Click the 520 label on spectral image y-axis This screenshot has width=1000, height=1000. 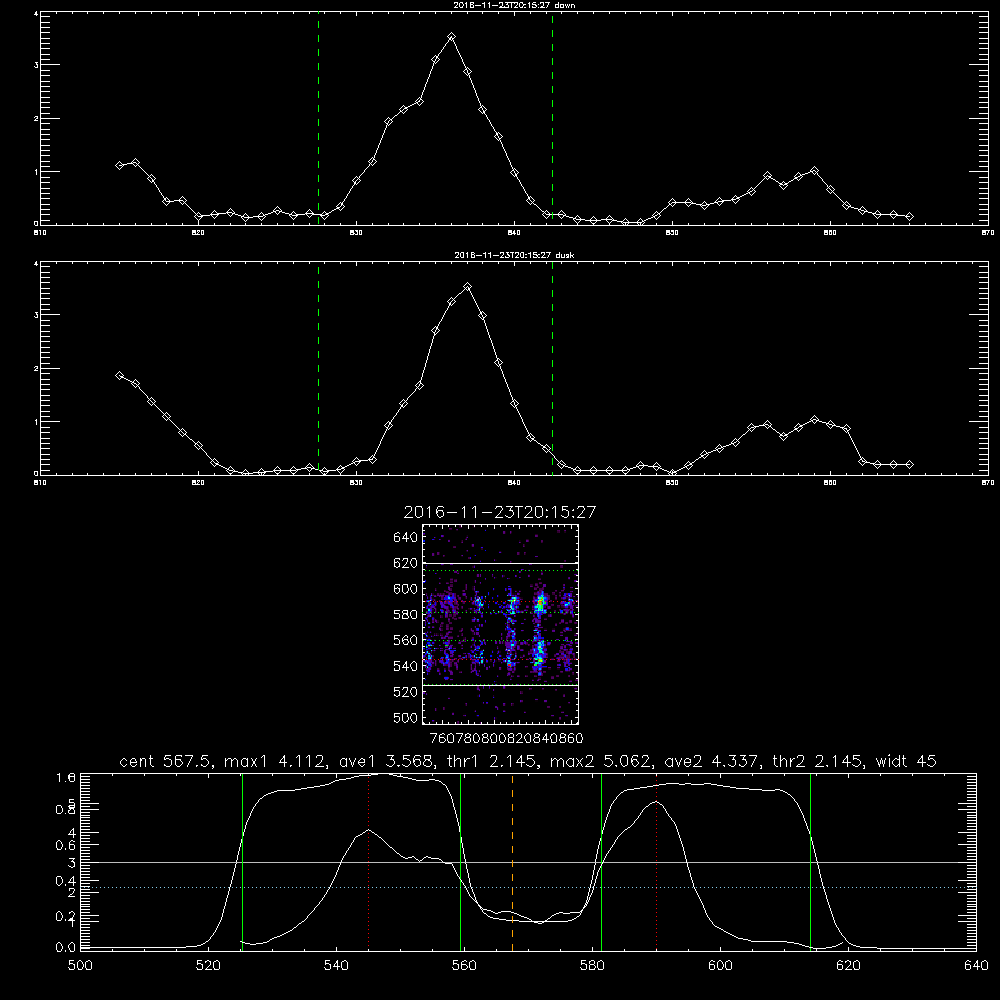[406, 692]
